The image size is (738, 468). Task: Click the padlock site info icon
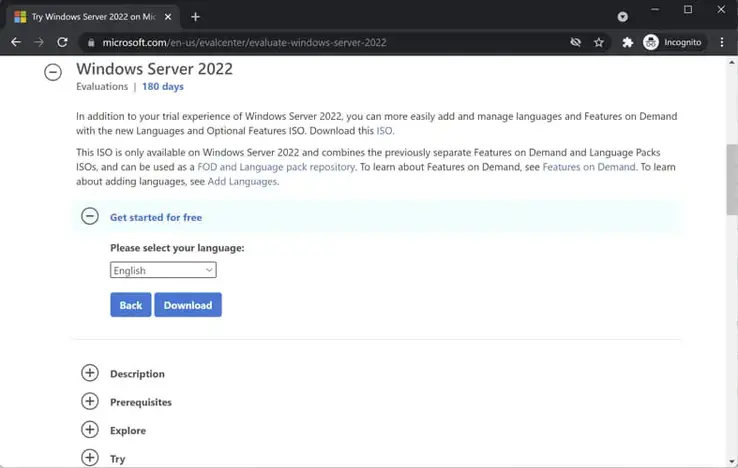(x=91, y=42)
